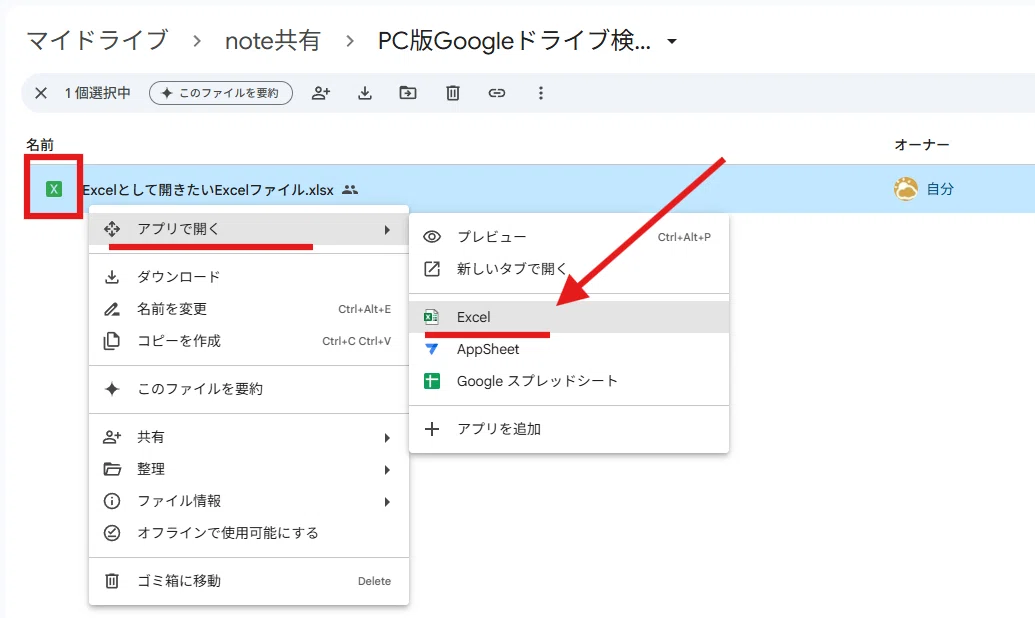Screen dimensions: 1035x618
Task: Click the owner avatar next to 自分
Action: [x=906, y=189]
